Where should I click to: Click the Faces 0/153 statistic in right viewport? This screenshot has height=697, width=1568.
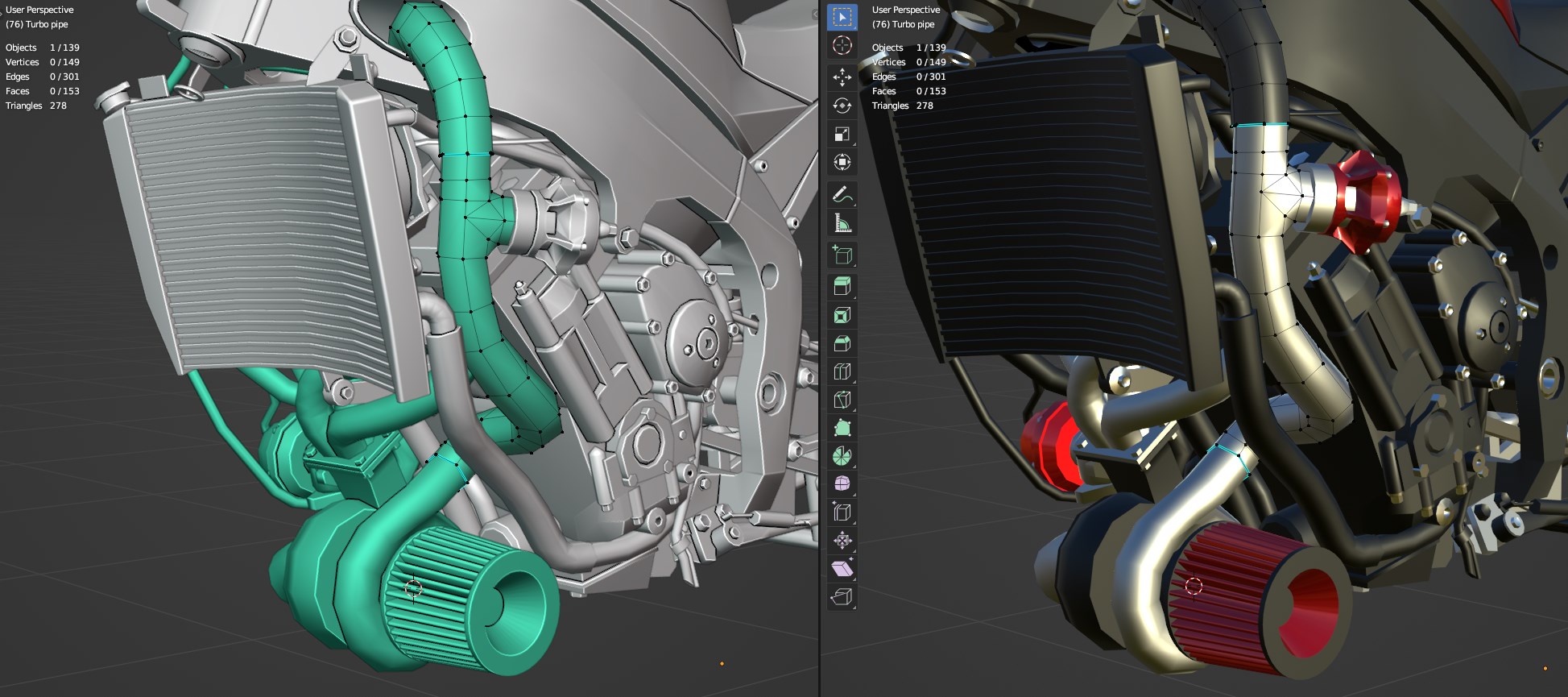tap(909, 91)
